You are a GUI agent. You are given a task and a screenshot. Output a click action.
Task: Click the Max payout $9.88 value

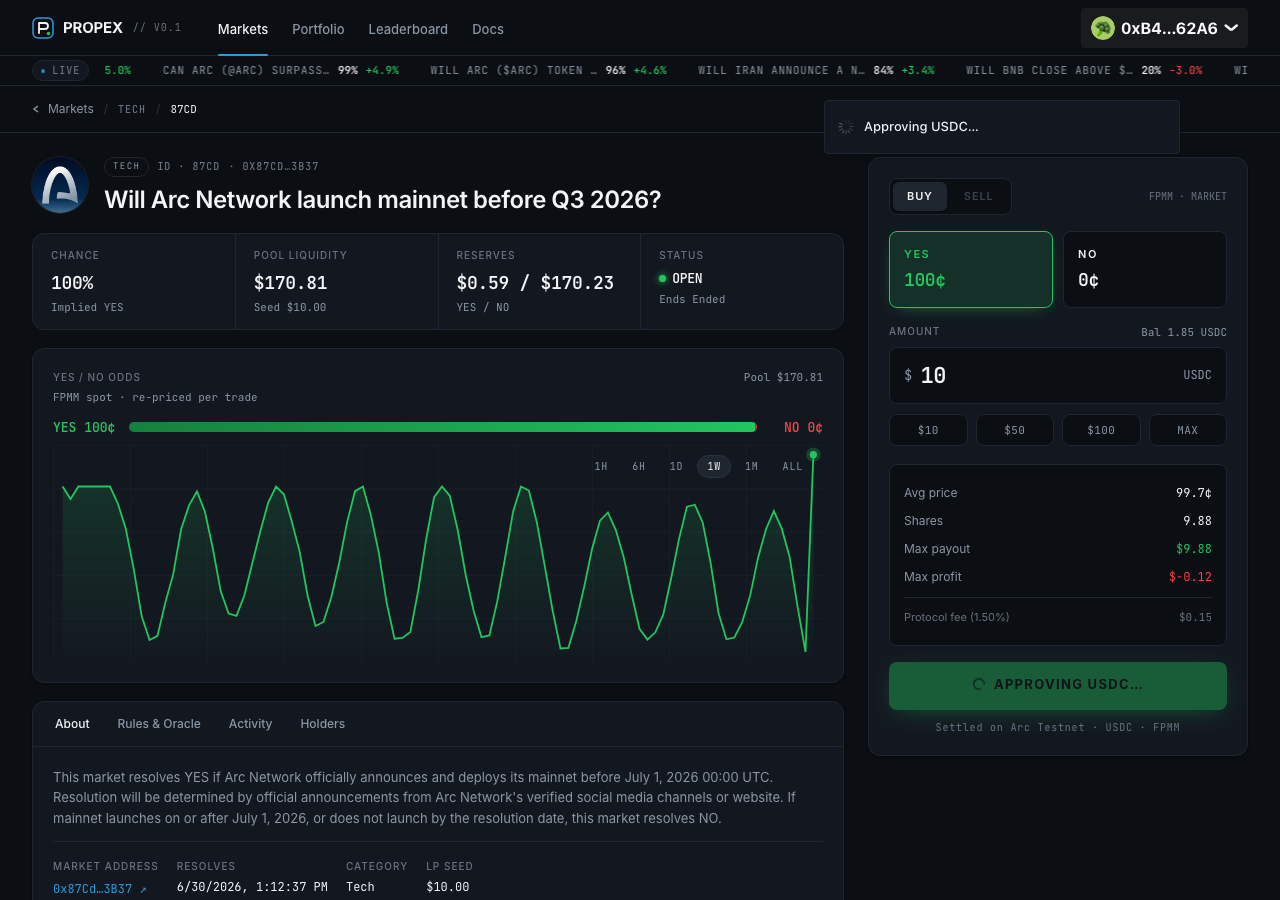(1194, 549)
